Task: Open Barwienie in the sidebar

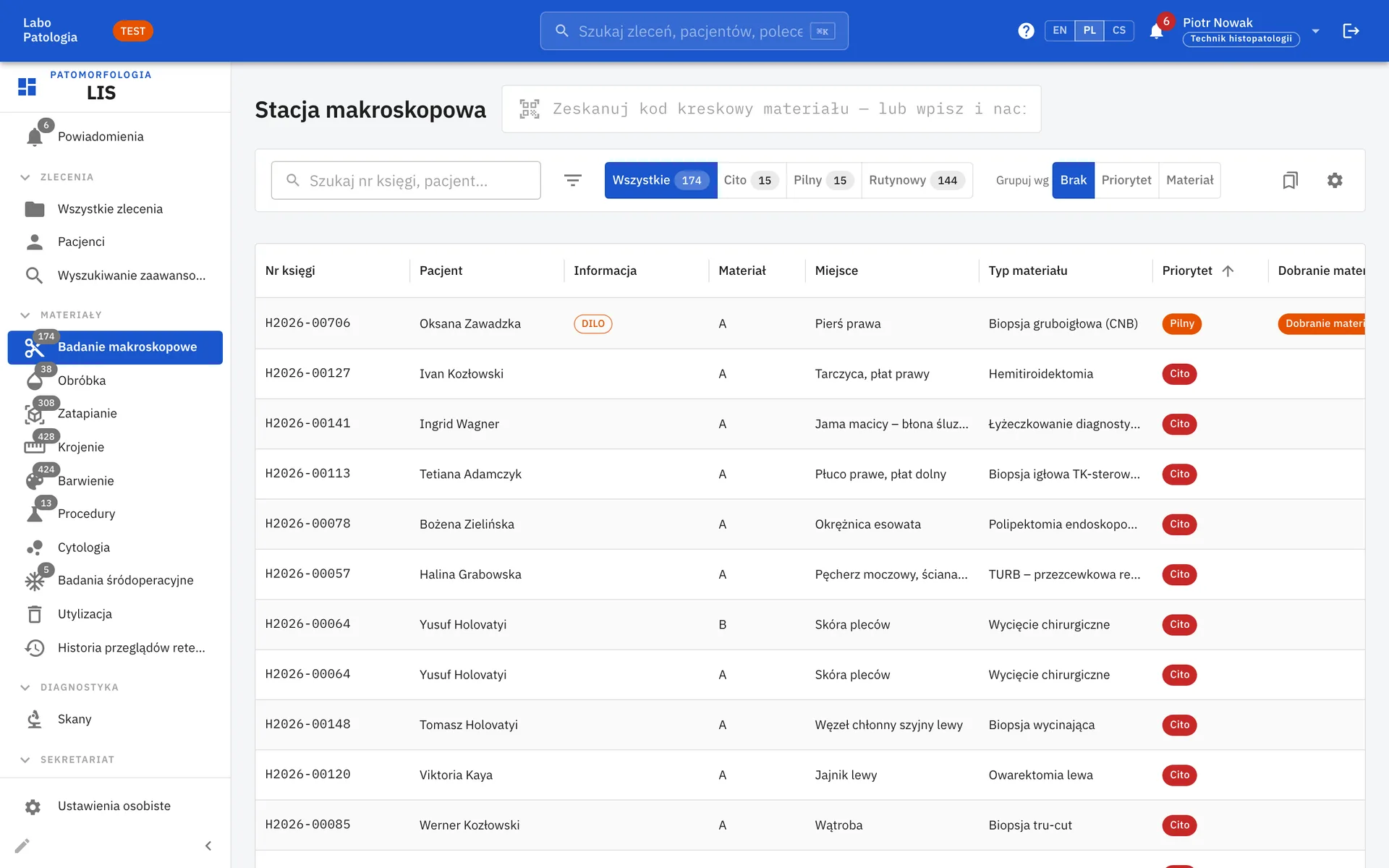Action: pos(115,481)
